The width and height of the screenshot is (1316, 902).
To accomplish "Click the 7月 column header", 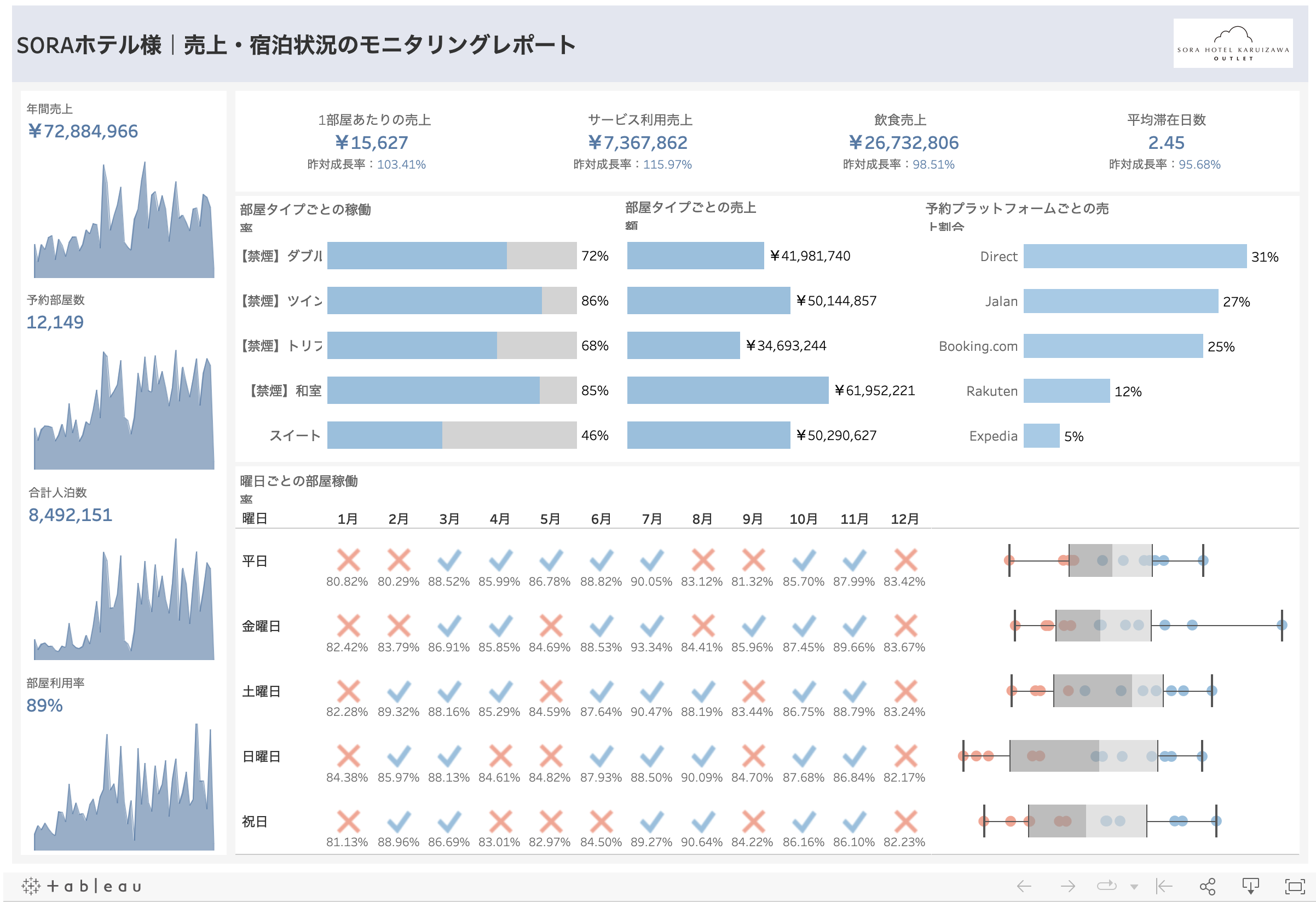I will point(651,519).
